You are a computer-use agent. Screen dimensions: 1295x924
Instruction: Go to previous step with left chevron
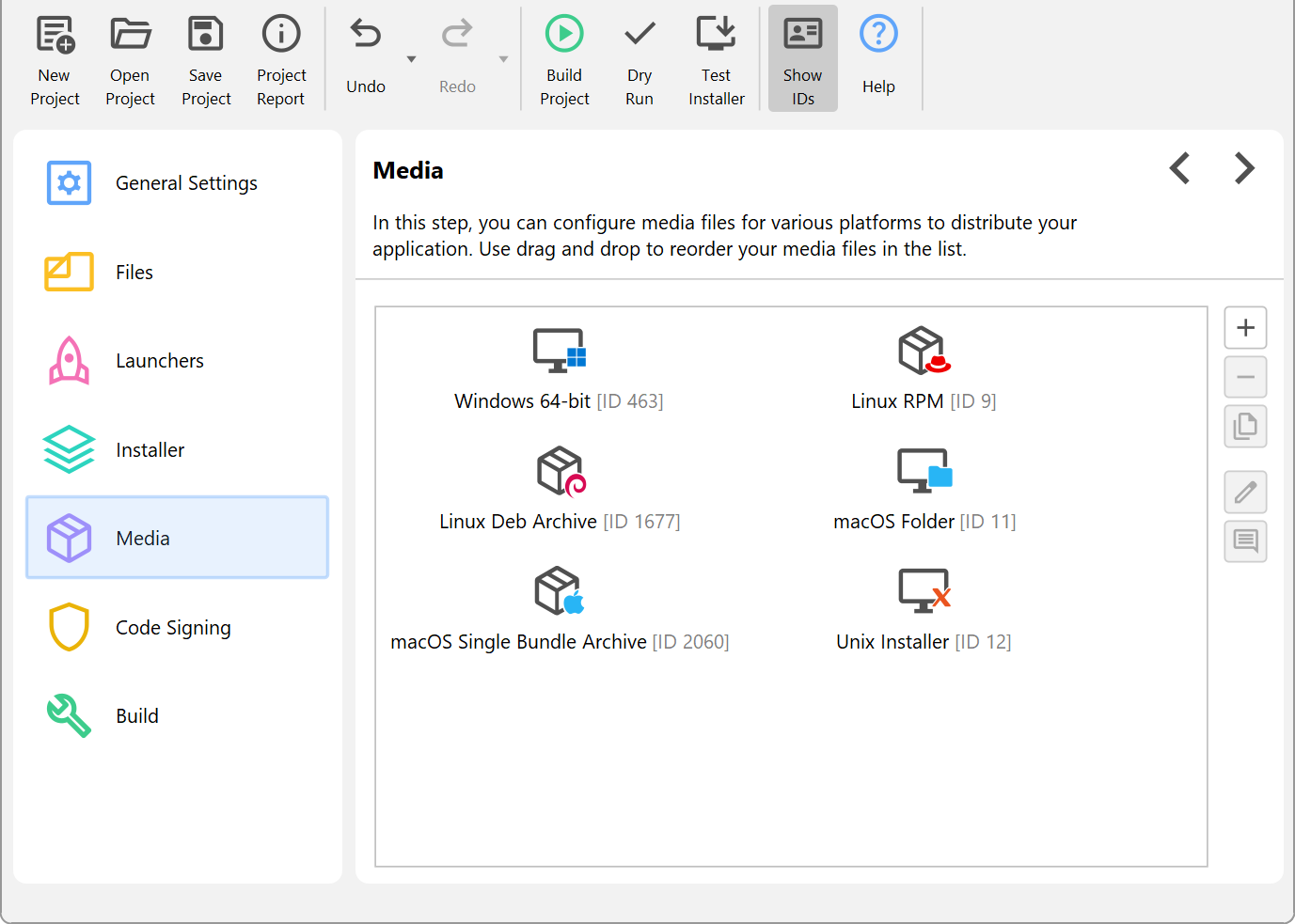1180,168
